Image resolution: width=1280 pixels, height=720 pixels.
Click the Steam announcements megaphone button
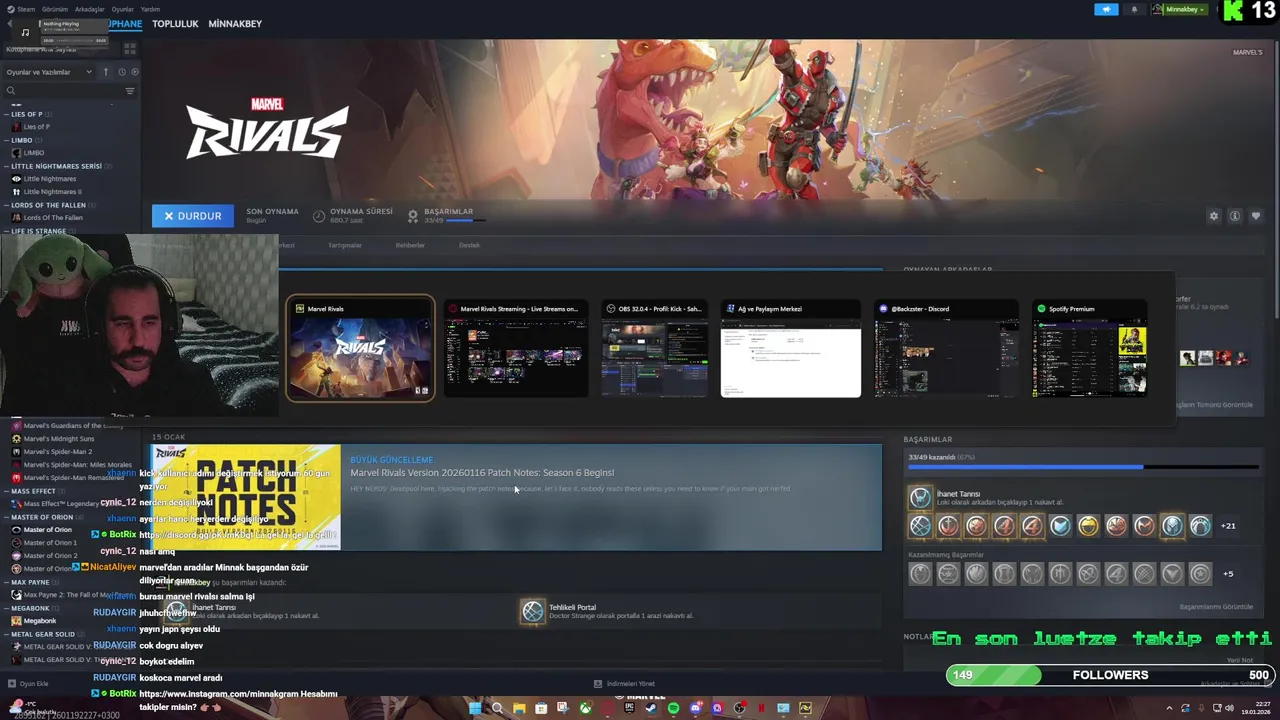pos(1106,9)
